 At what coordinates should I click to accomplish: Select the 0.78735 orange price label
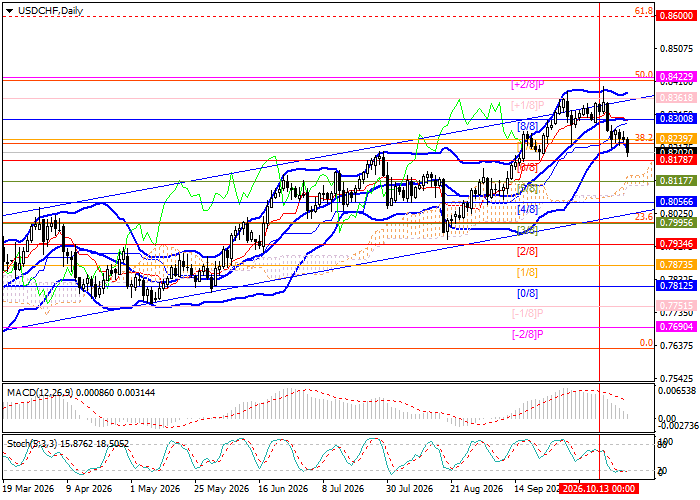coord(676,265)
